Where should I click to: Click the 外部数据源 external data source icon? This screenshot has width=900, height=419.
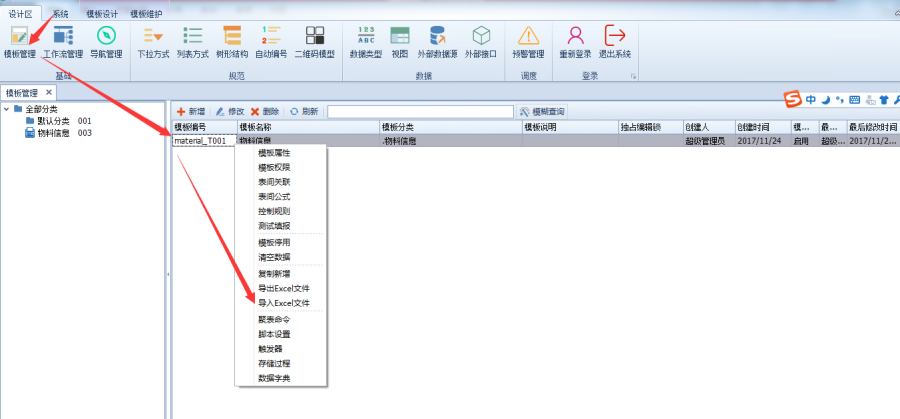tap(438, 41)
